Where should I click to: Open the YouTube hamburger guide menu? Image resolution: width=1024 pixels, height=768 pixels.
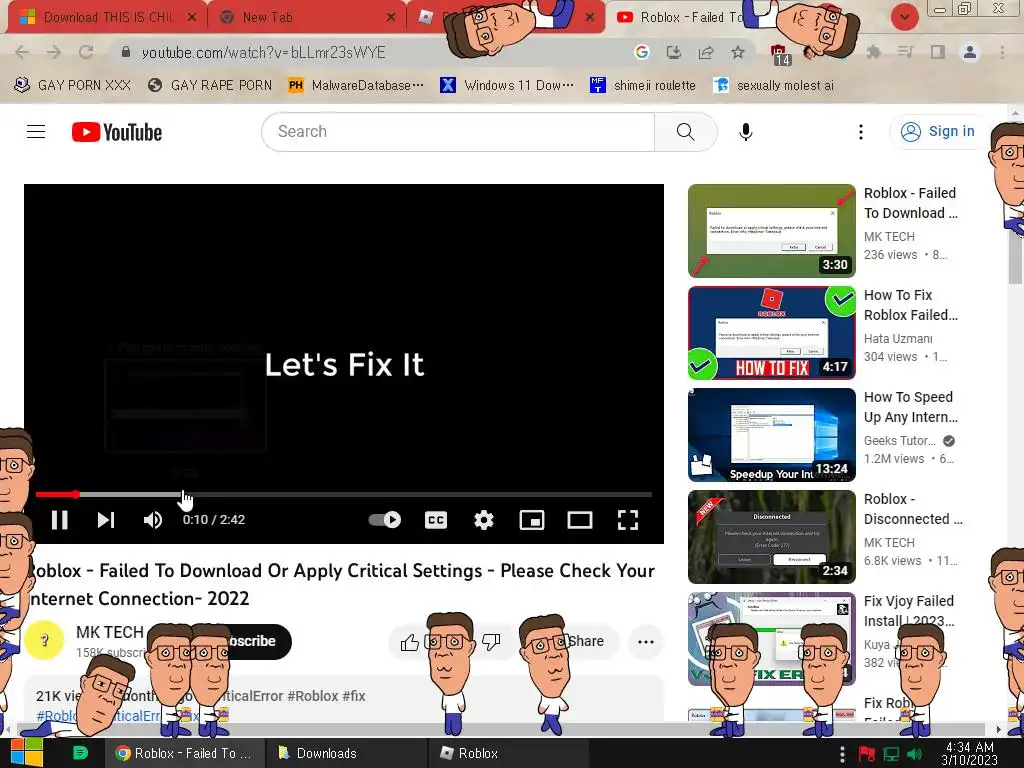pos(36,132)
